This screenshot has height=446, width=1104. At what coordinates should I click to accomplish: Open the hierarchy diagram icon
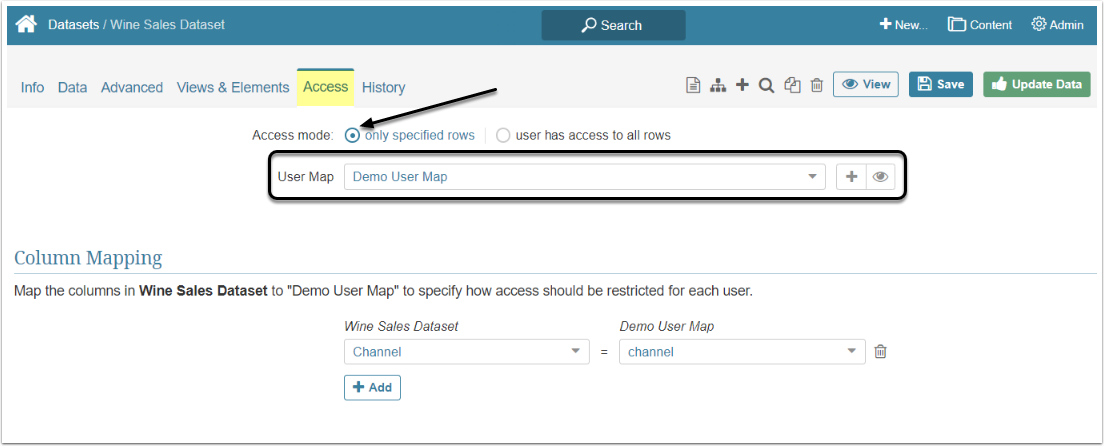pyautogui.click(x=717, y=85)
